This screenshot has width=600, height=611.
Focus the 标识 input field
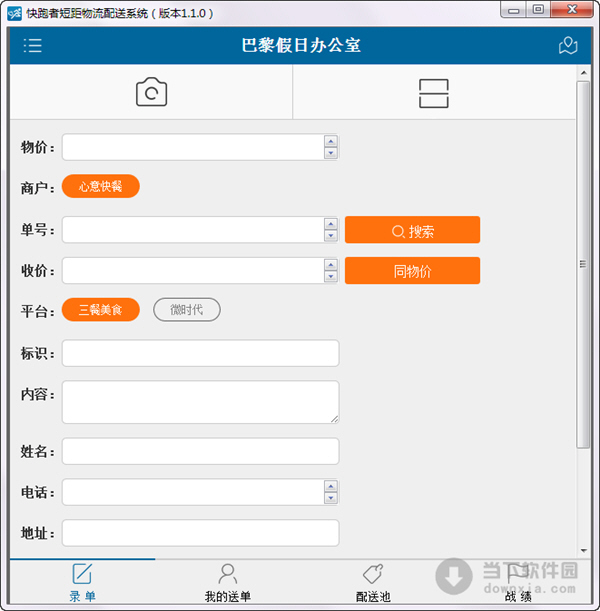click(200, 353)
